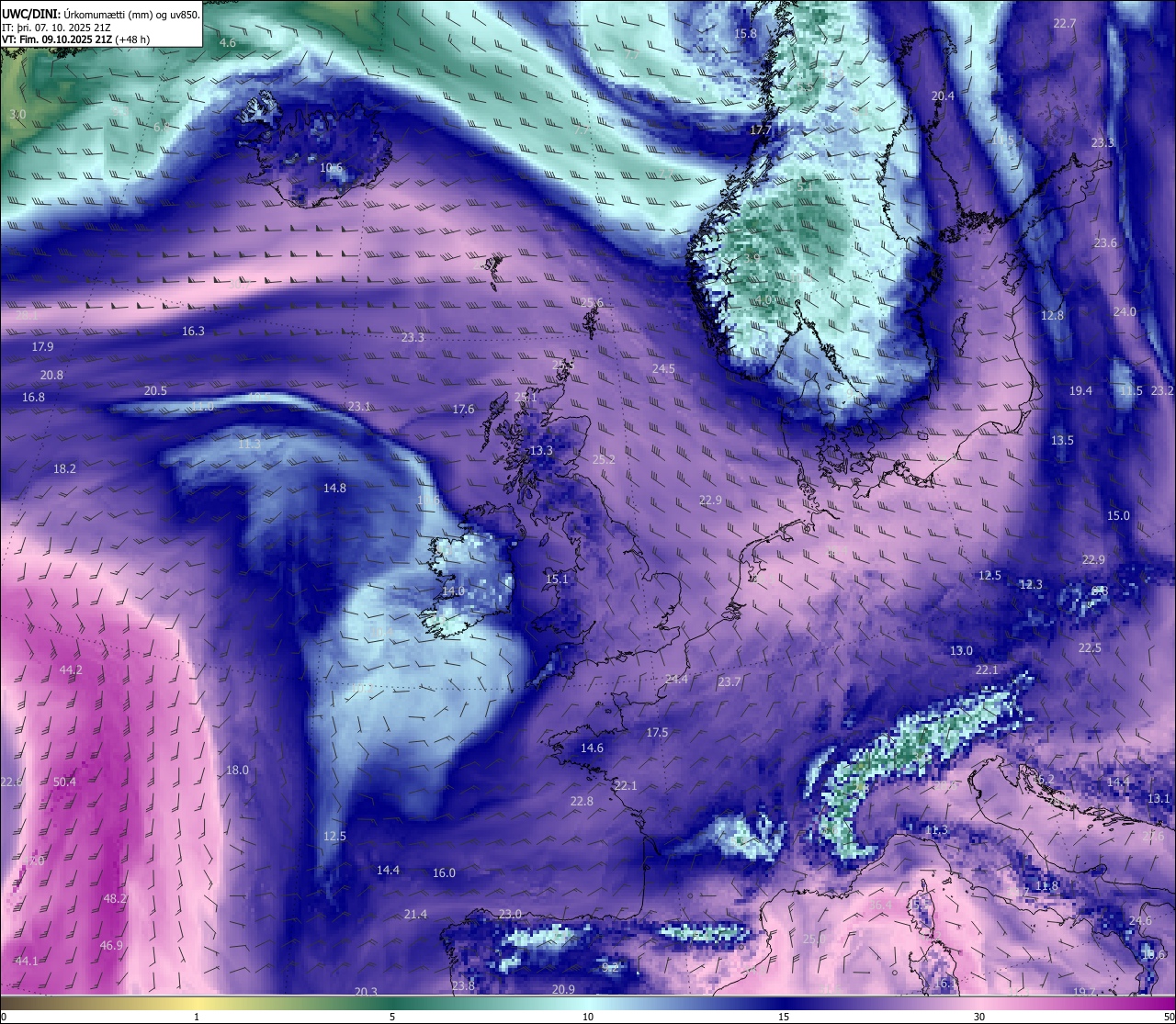Click the 21.4 value north of Spain
This screenshot has width=1176, height=1024.
coord(415,915)
